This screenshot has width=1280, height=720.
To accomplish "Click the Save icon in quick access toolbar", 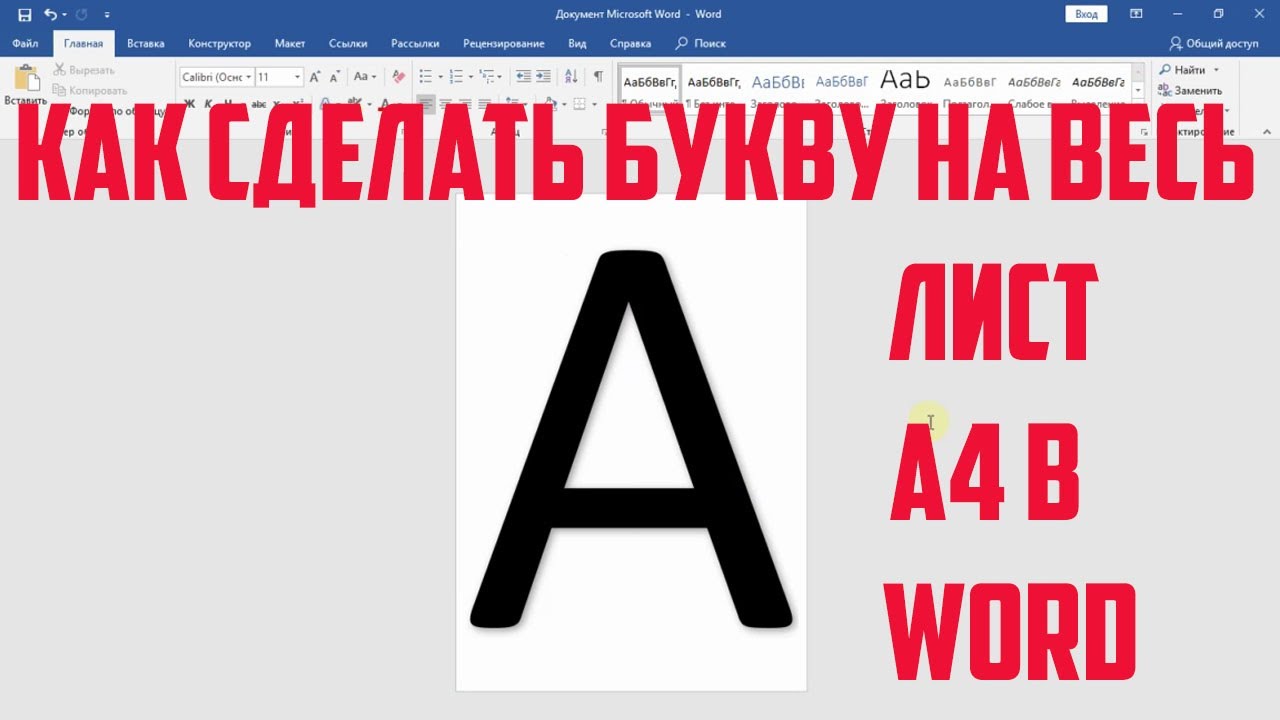I will 24,14.
